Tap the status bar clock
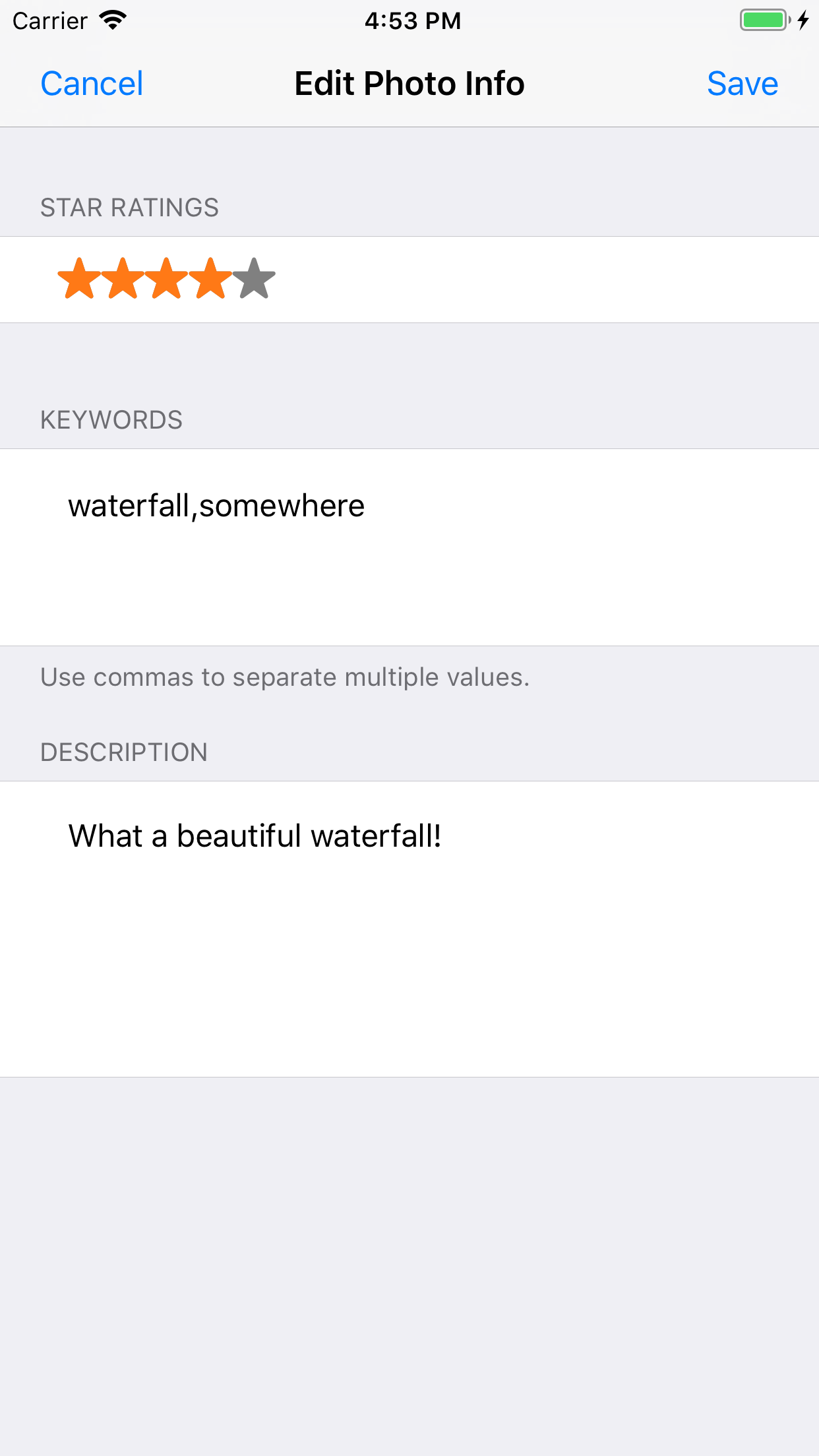819x1456 pixels. (412, 20)
